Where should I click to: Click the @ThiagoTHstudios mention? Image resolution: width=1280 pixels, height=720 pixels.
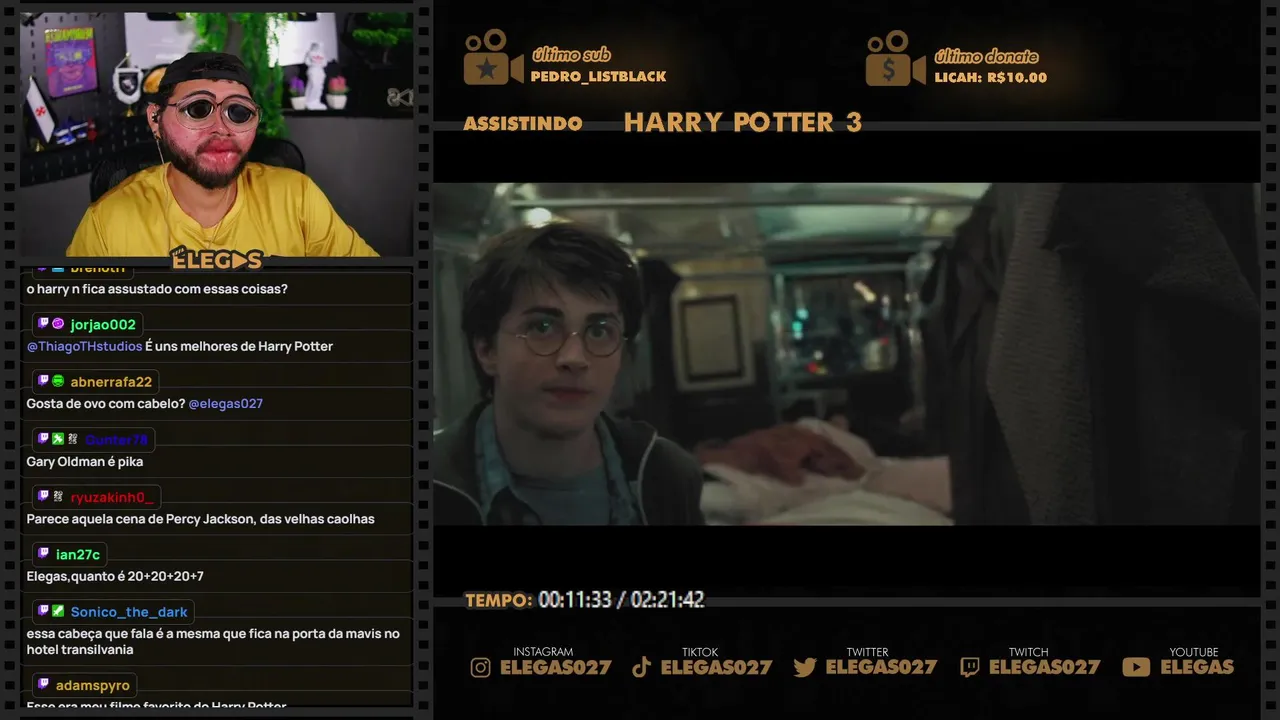click(84, 346)
